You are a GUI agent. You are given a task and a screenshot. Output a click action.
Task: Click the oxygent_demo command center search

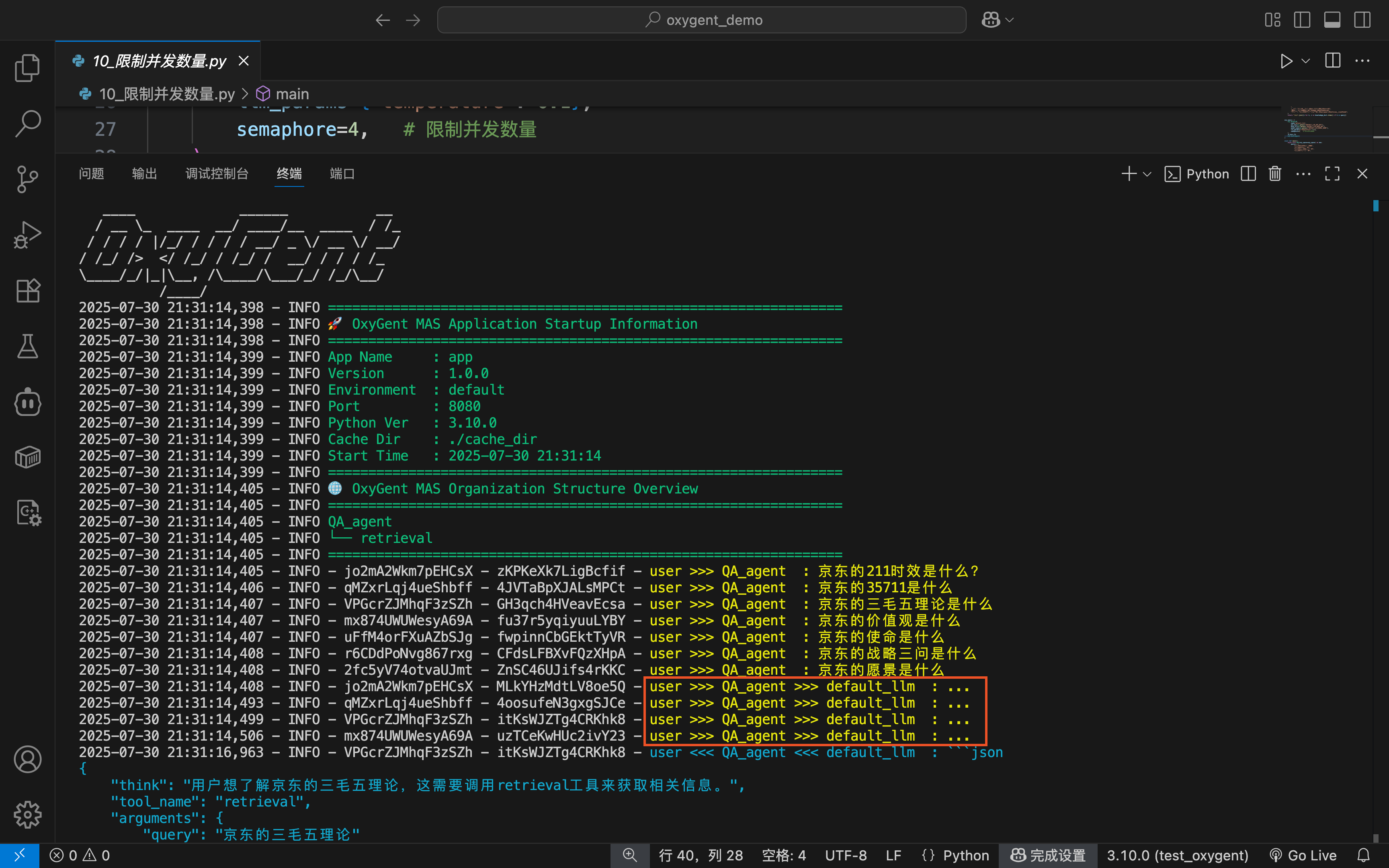point(701,20)
